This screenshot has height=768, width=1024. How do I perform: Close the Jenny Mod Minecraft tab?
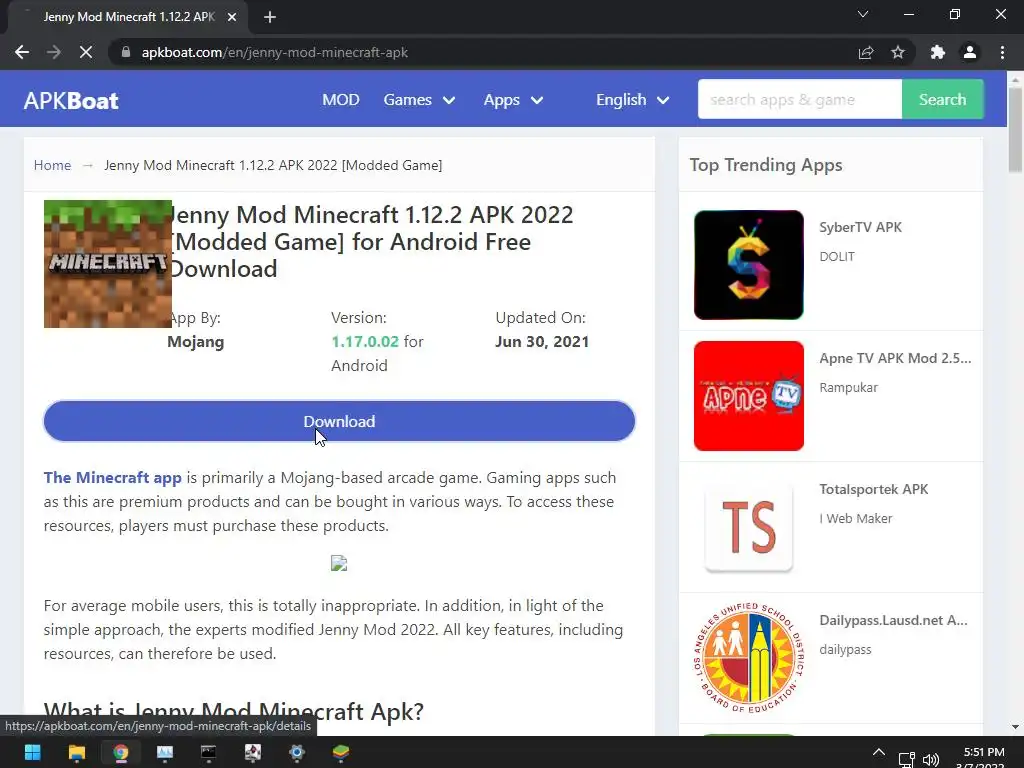[x=232, y=17]
